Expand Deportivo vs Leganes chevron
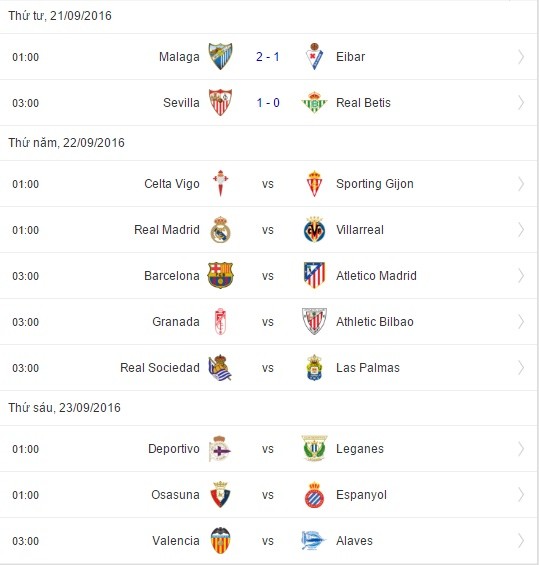 (x=521, y=449)
